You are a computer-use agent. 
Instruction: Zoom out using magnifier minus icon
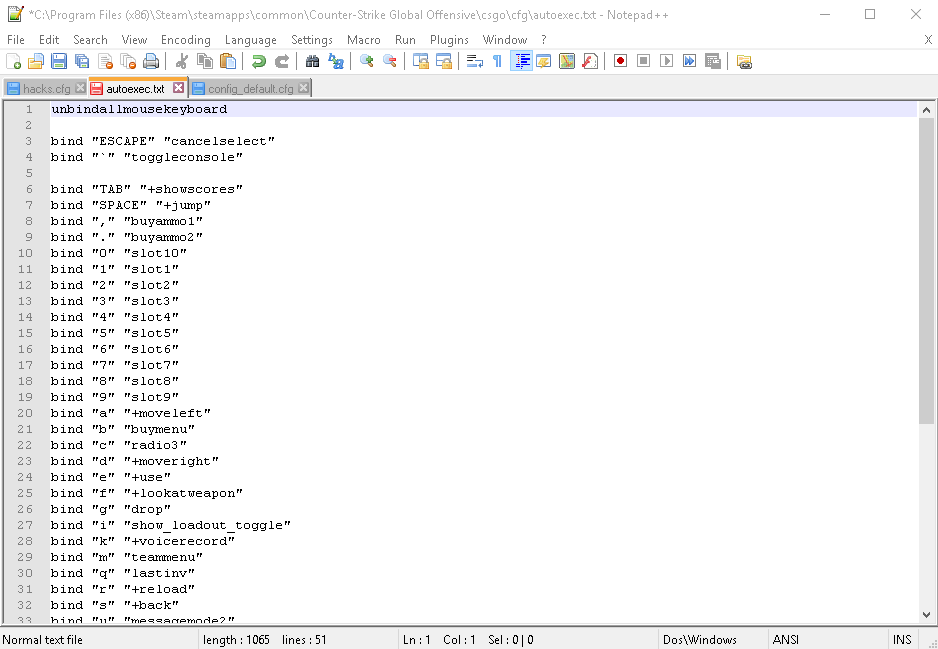pos(389,61)
